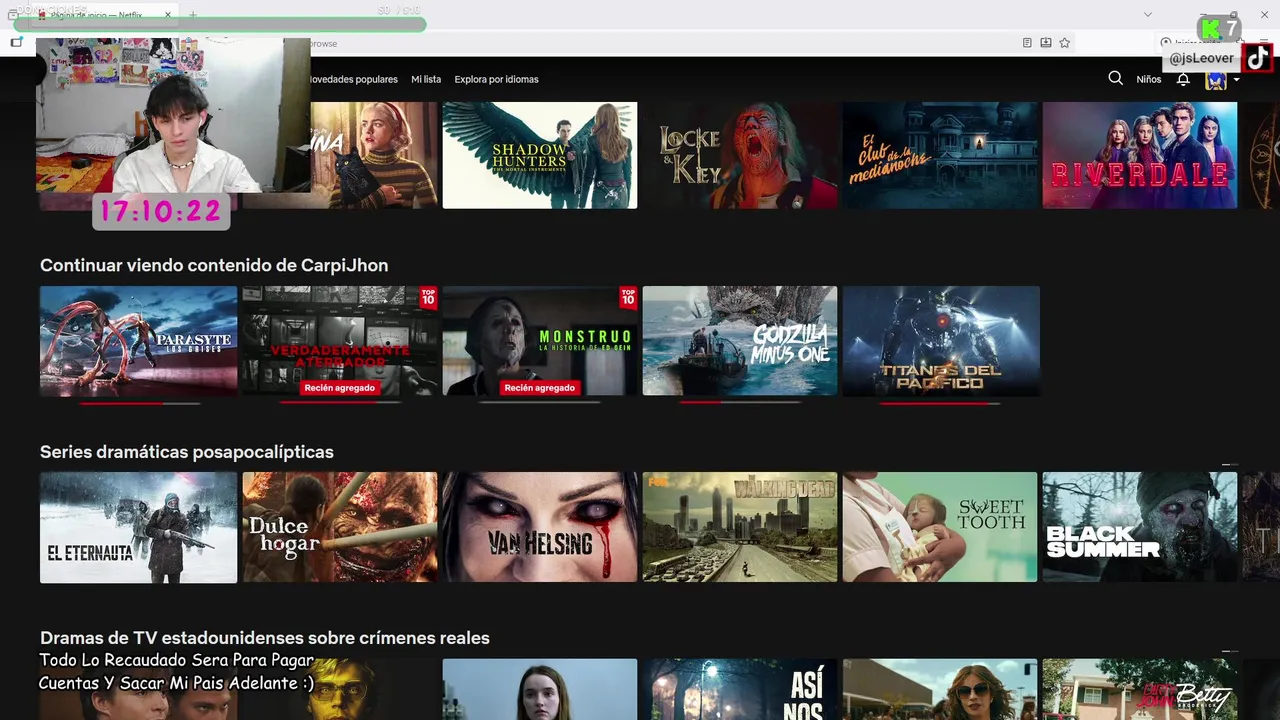This screenshot has height=720, width=1280.
Task: Open the browser tab list chevron
Action: pyautogui.click(x=1148, y=14)
